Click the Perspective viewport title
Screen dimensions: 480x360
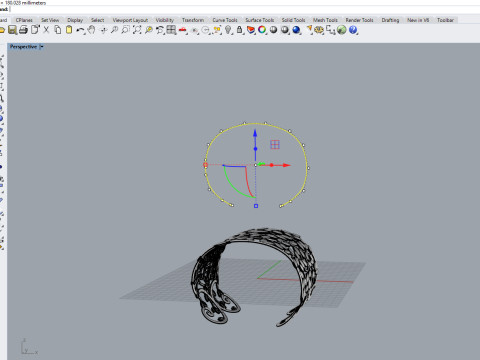pos(23,47)
